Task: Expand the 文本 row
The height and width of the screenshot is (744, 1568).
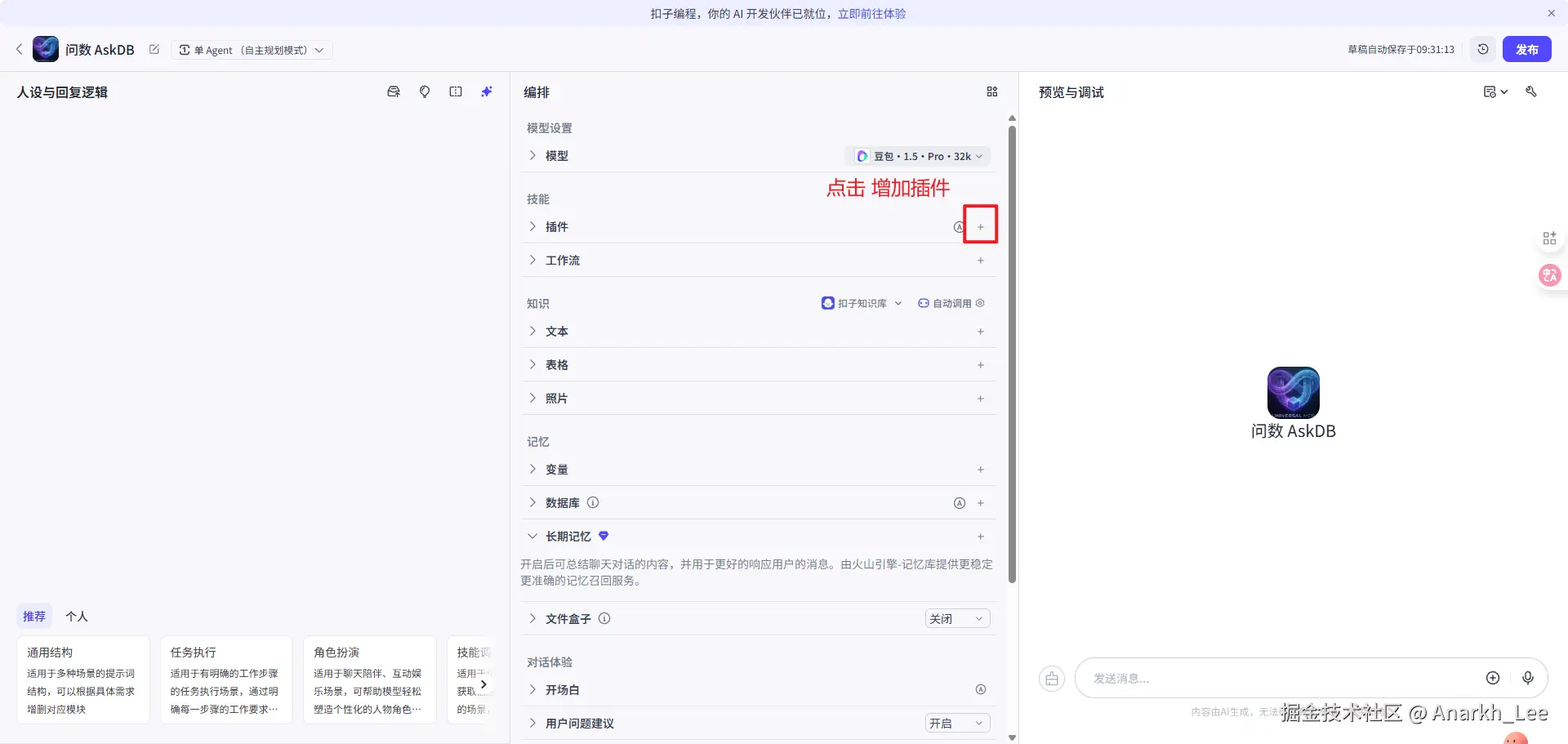Action: [x=532, y=331]
